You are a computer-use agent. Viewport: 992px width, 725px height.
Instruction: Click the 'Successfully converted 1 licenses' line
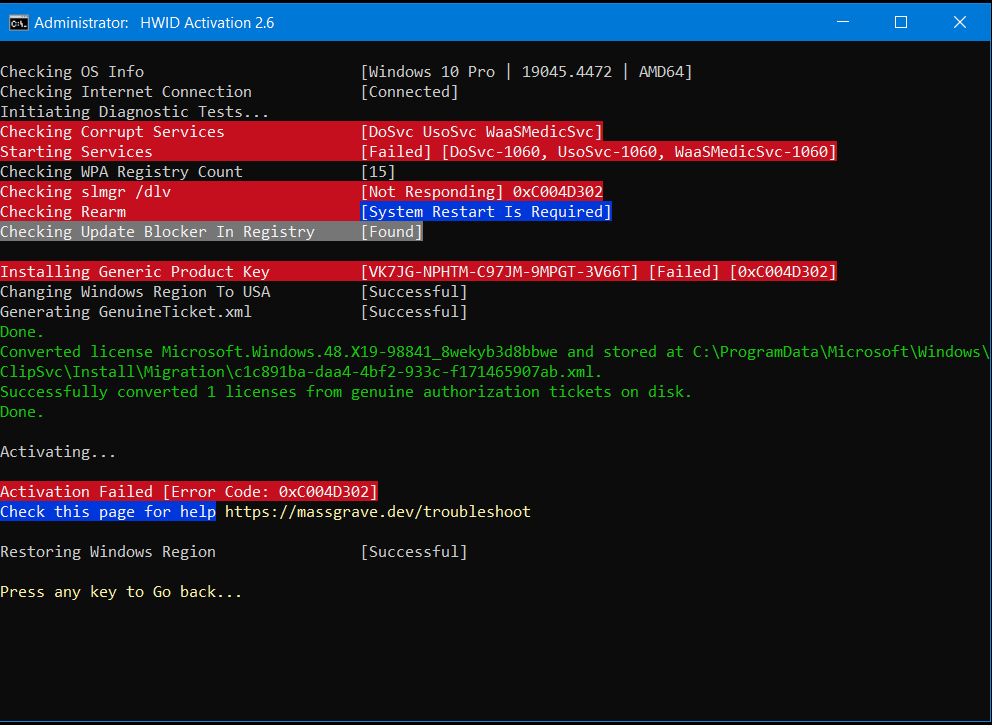coord(346,392)
